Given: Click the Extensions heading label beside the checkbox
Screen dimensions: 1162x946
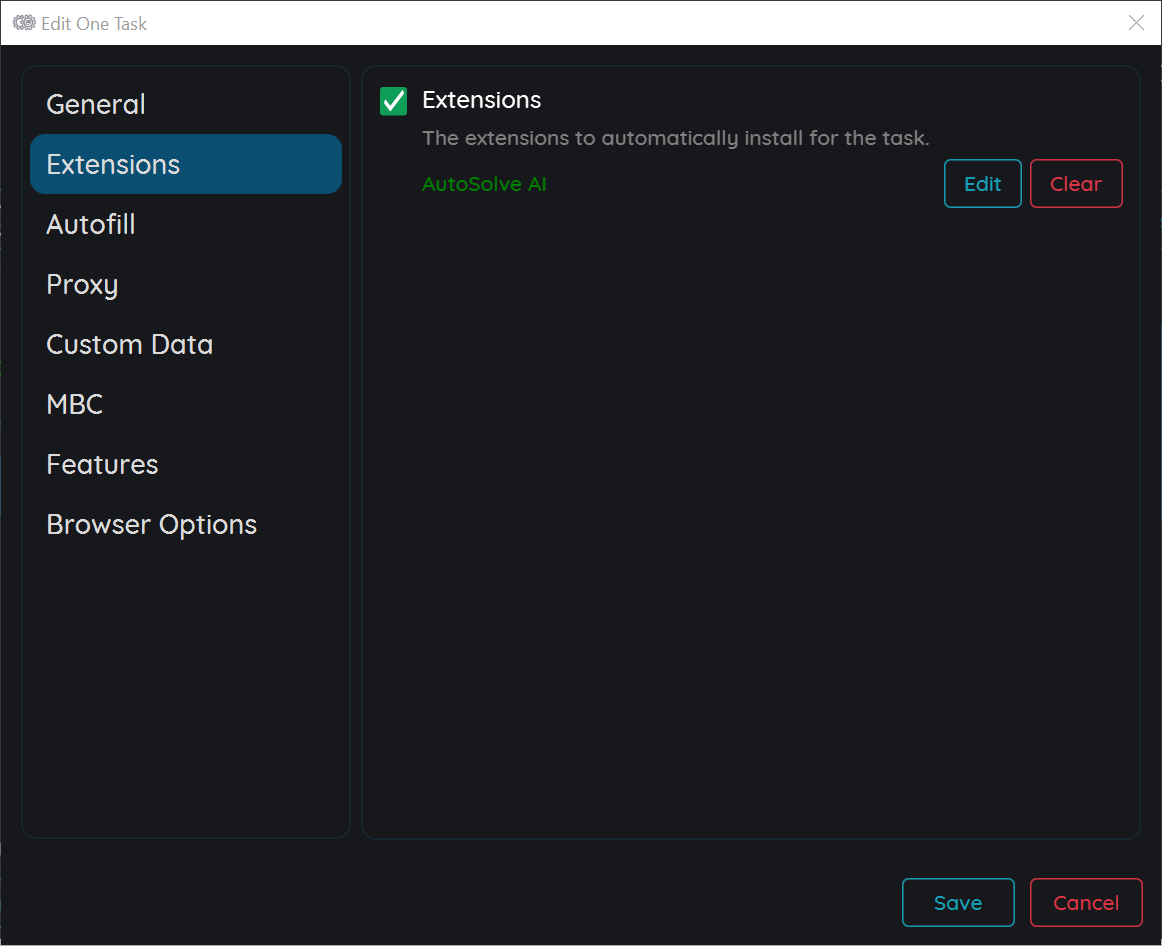Looking at the screenshot, I should click(x=482, y=100).
